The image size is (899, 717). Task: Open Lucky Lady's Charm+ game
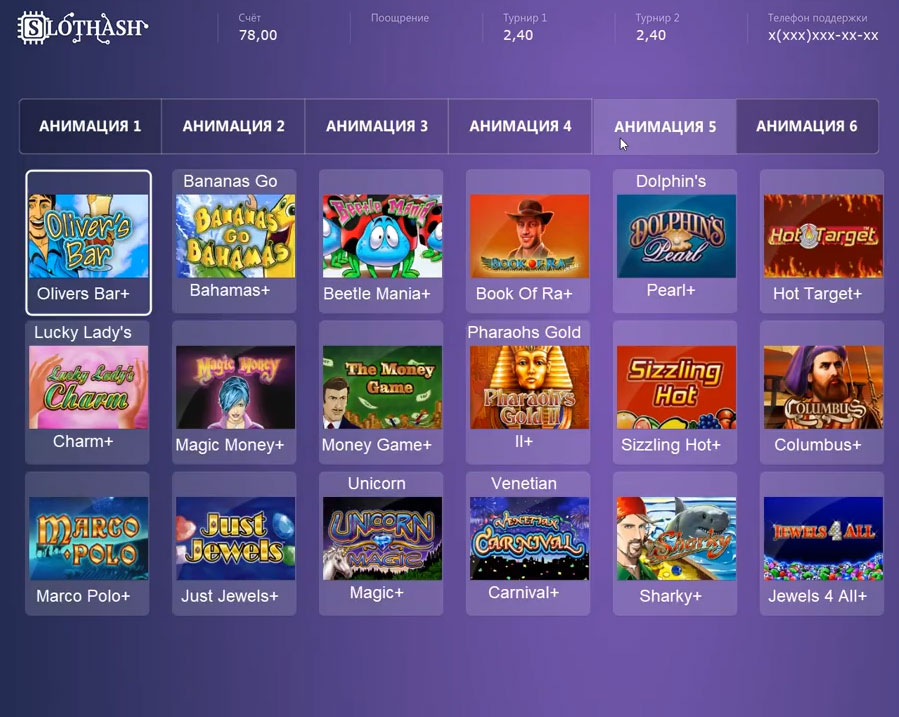coord(87,393)
